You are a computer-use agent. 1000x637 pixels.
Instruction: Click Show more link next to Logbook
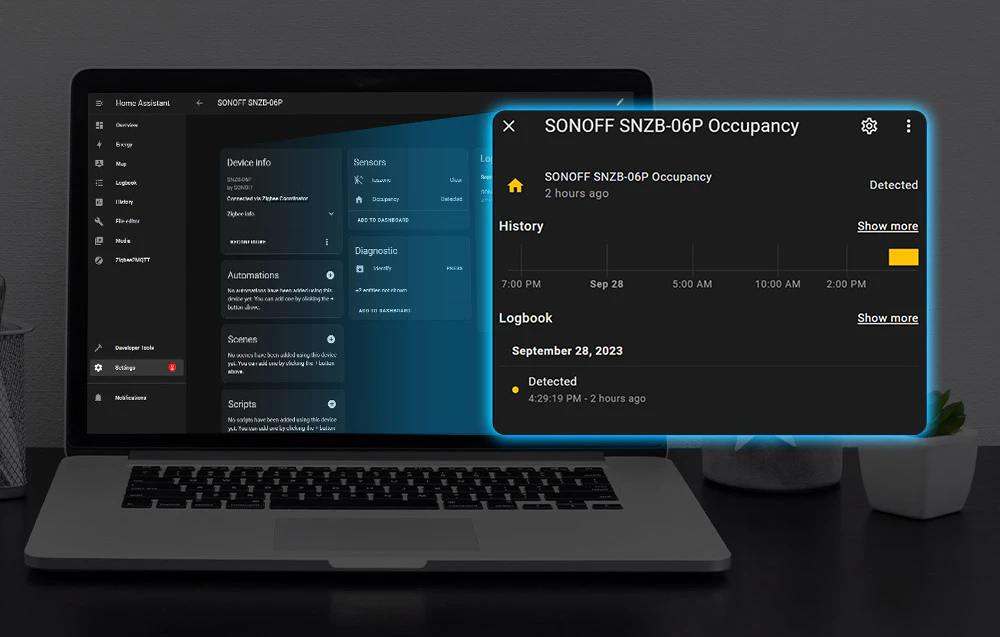pos(887,318)
